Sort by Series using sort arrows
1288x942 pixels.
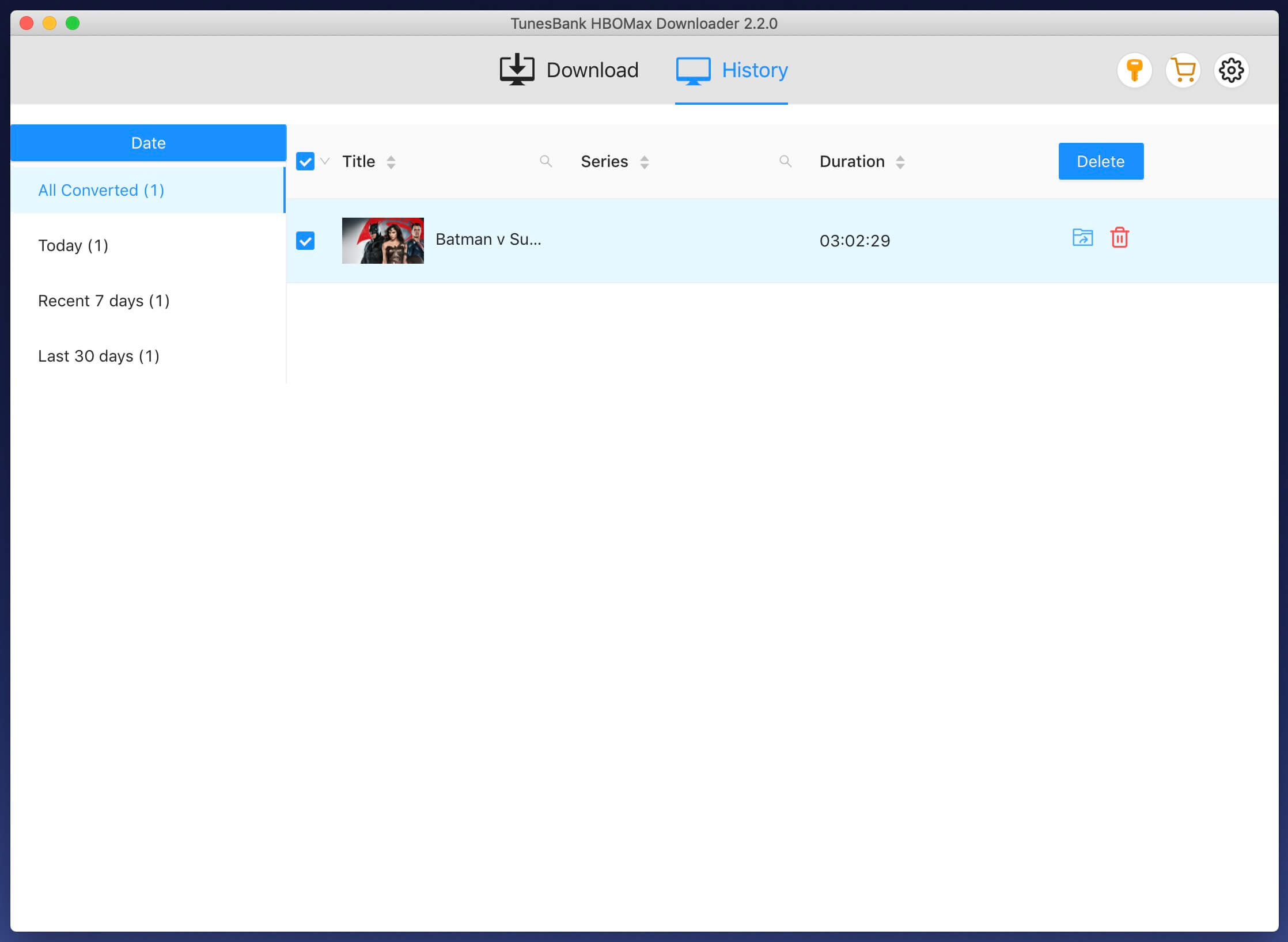645,162
